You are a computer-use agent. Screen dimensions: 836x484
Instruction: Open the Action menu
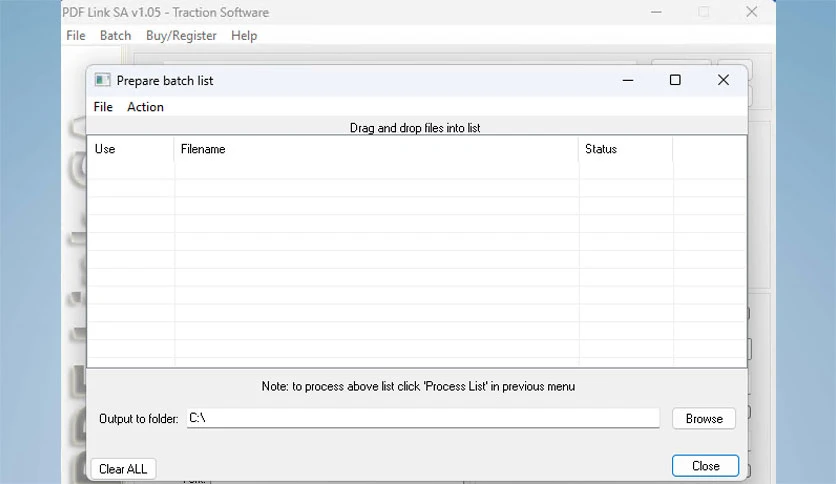(x=145, y=107)
